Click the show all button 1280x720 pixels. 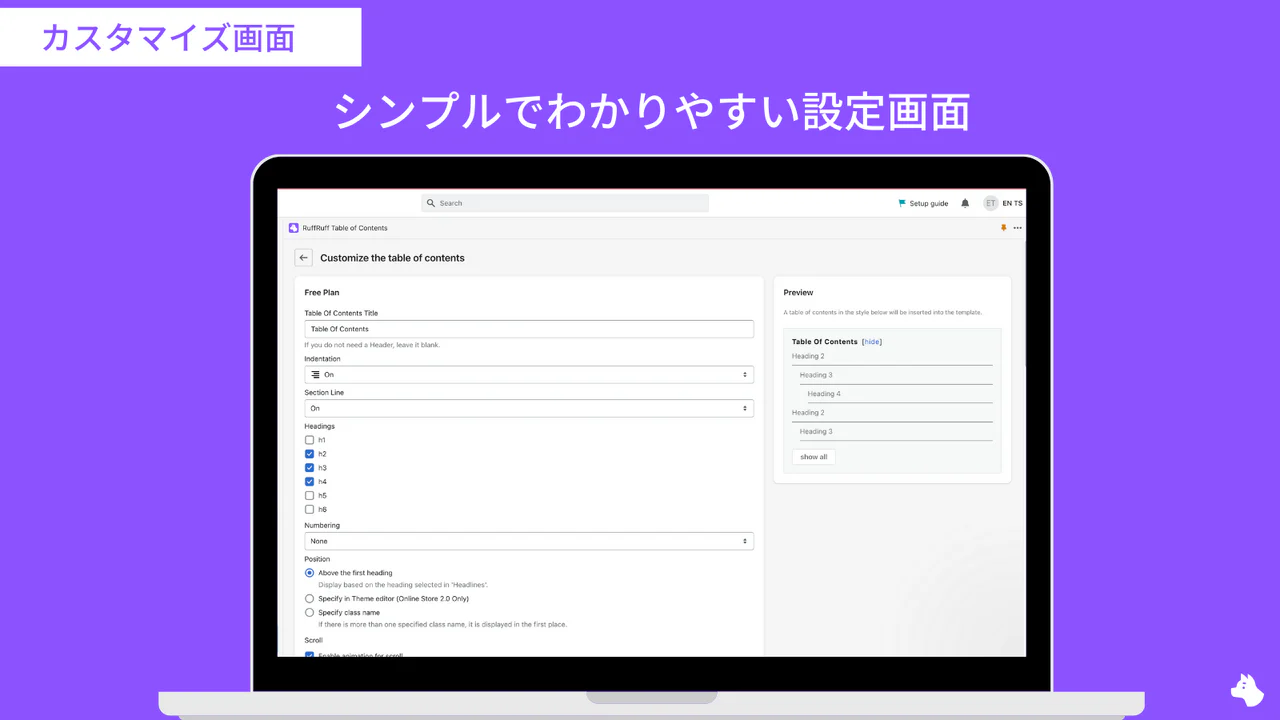(814, 457)
